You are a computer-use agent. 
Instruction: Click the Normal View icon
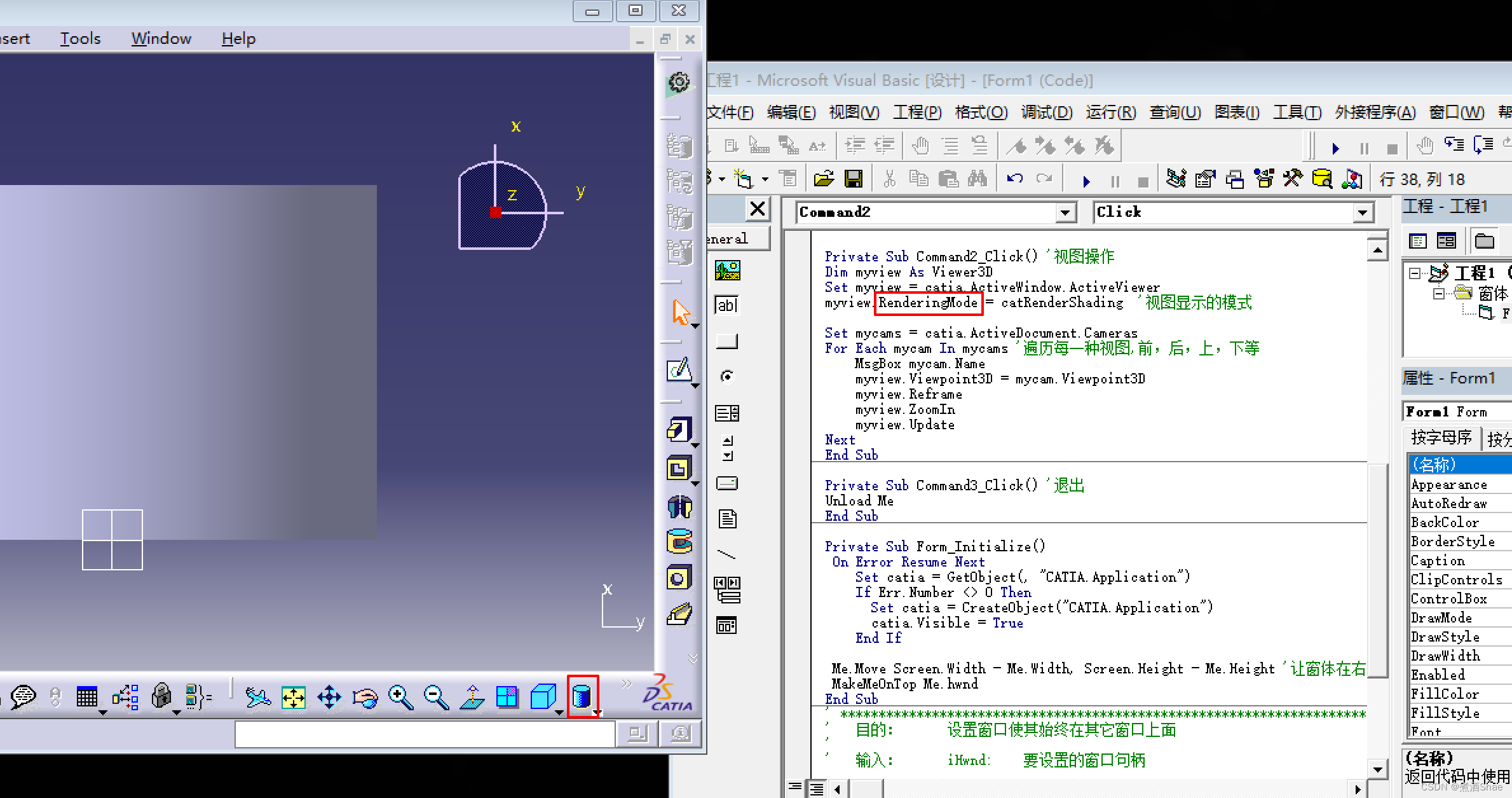pos(472,698)
